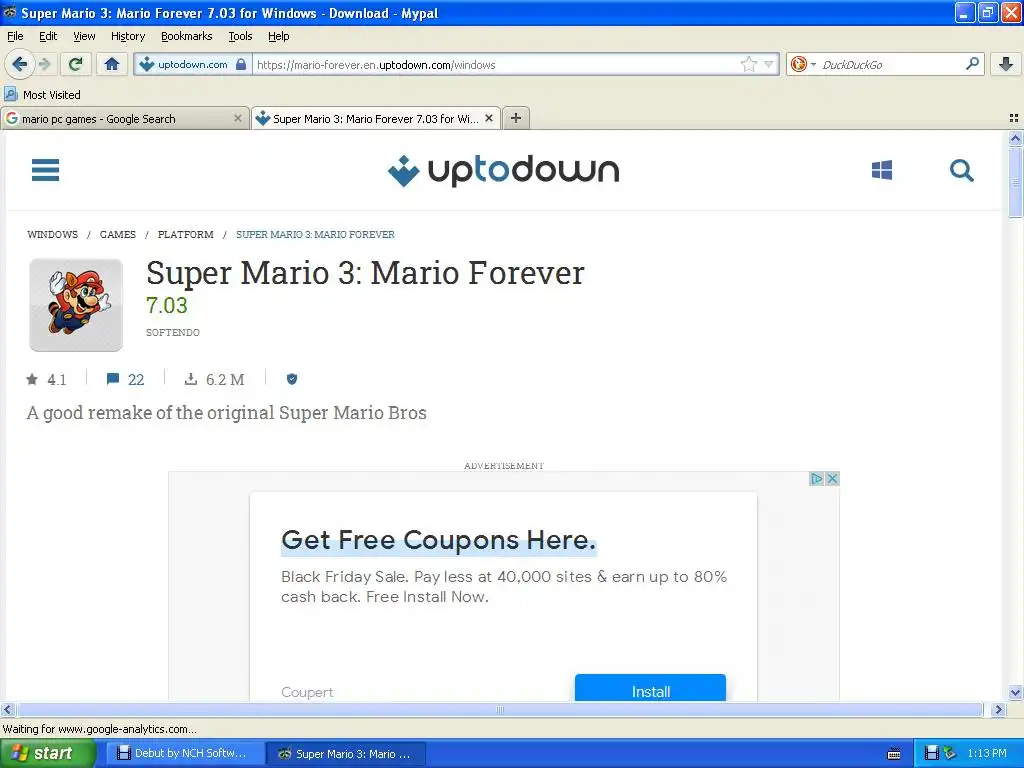Open the Tools menu

[x=240, y=36]
